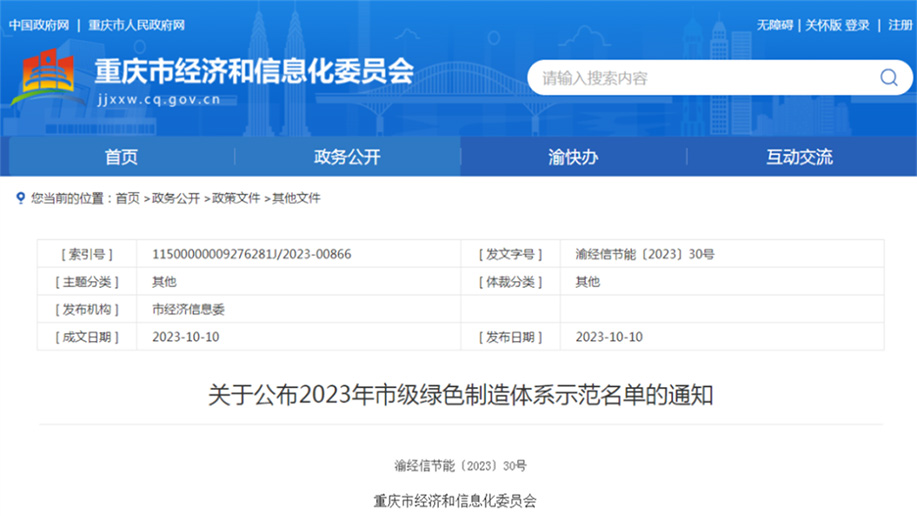The height and width of the screenshot is (516, 917).
Task: Go to 政策文件 in the breadcrumb
Action: [235, 199]
